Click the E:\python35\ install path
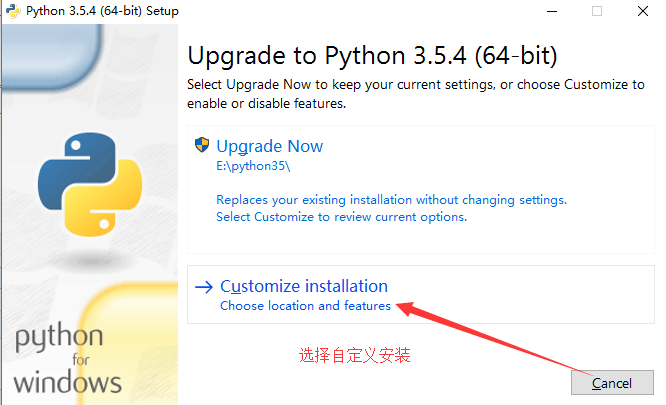 253,166
